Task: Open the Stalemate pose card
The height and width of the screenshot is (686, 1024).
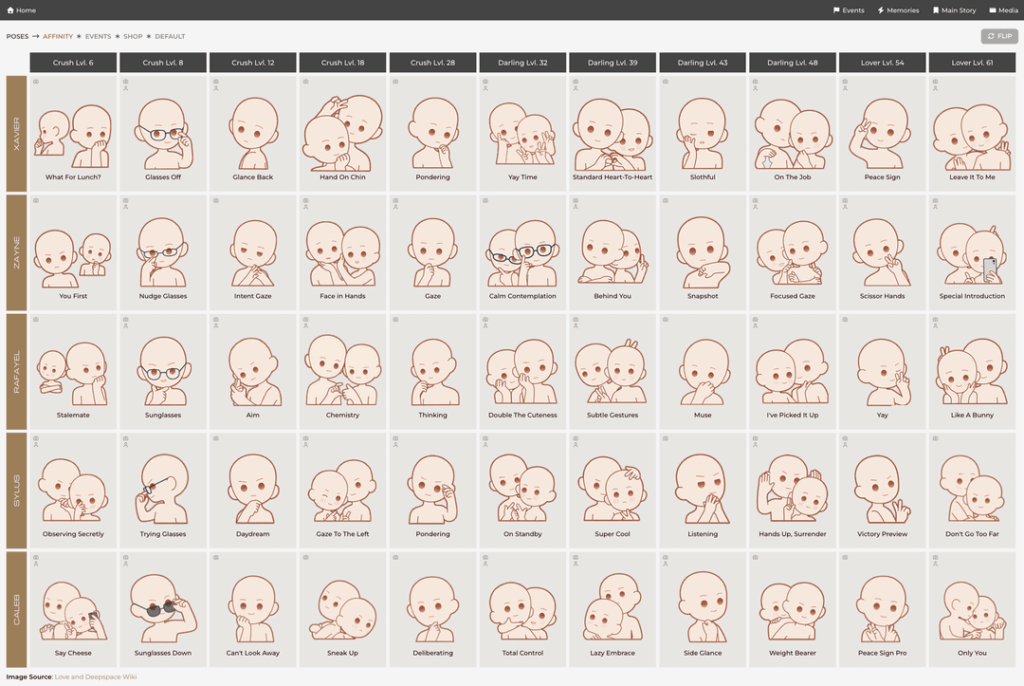Action: point(73,371)
